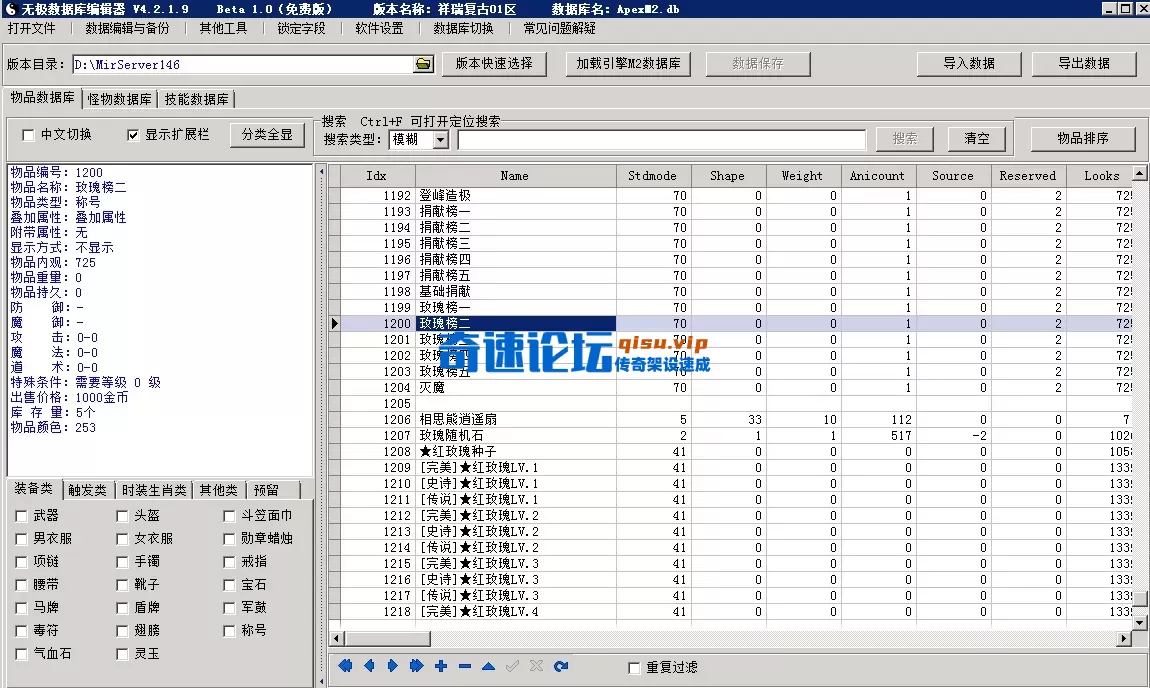Viewport: 1150px width, 688px height.
Task: Select row 玫瑰随机石
Action: pos(736,436)
